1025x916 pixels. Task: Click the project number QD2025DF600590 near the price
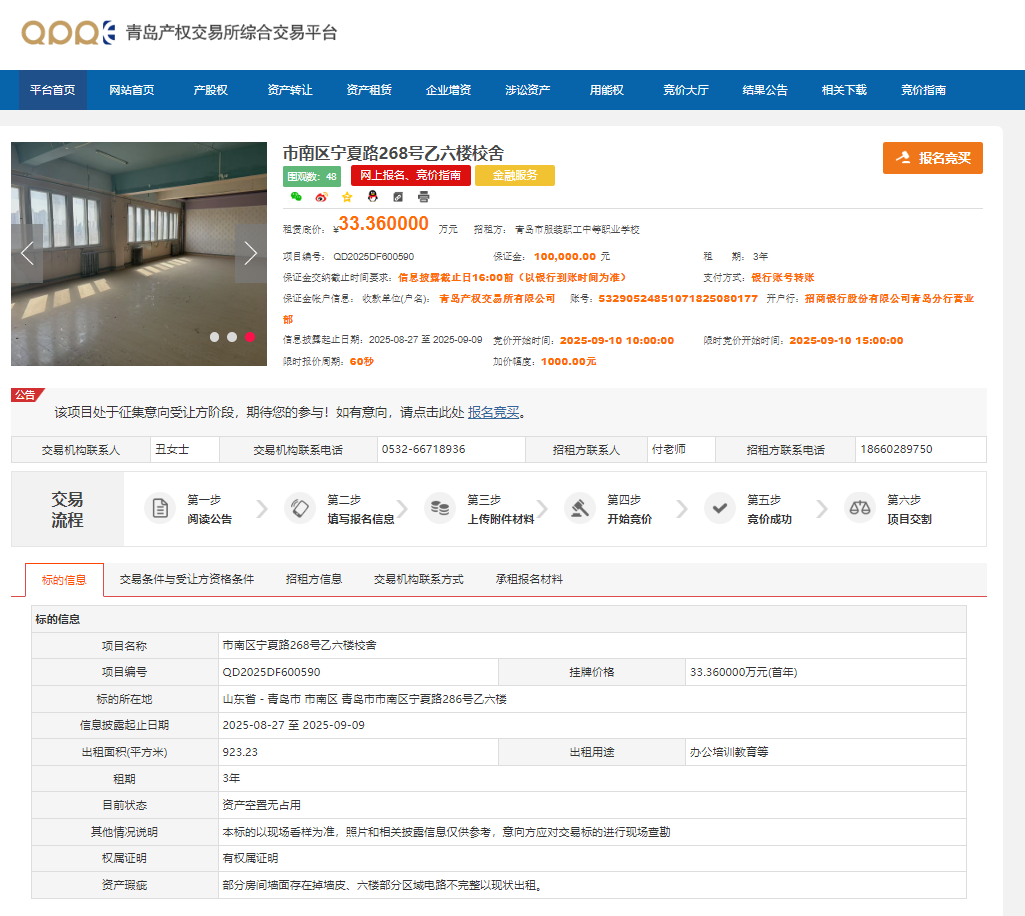[x=373, y=256]
